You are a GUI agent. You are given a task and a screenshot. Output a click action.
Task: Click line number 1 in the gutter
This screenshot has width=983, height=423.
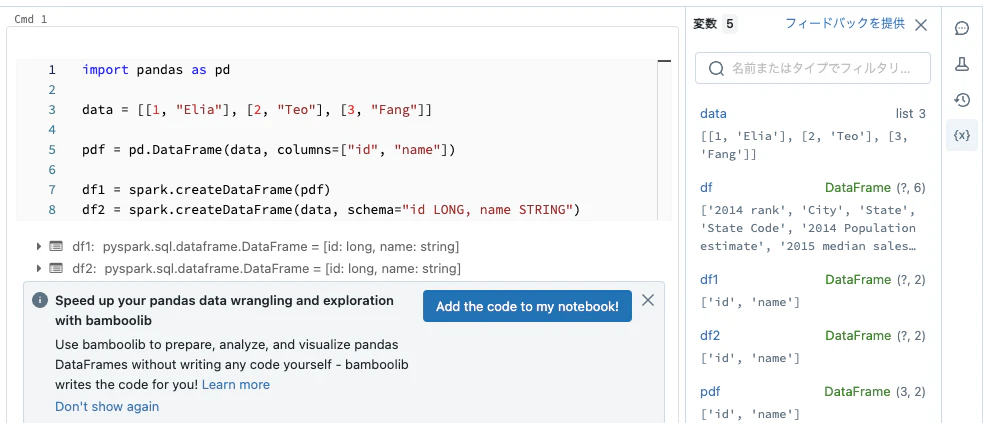[52, 70]
